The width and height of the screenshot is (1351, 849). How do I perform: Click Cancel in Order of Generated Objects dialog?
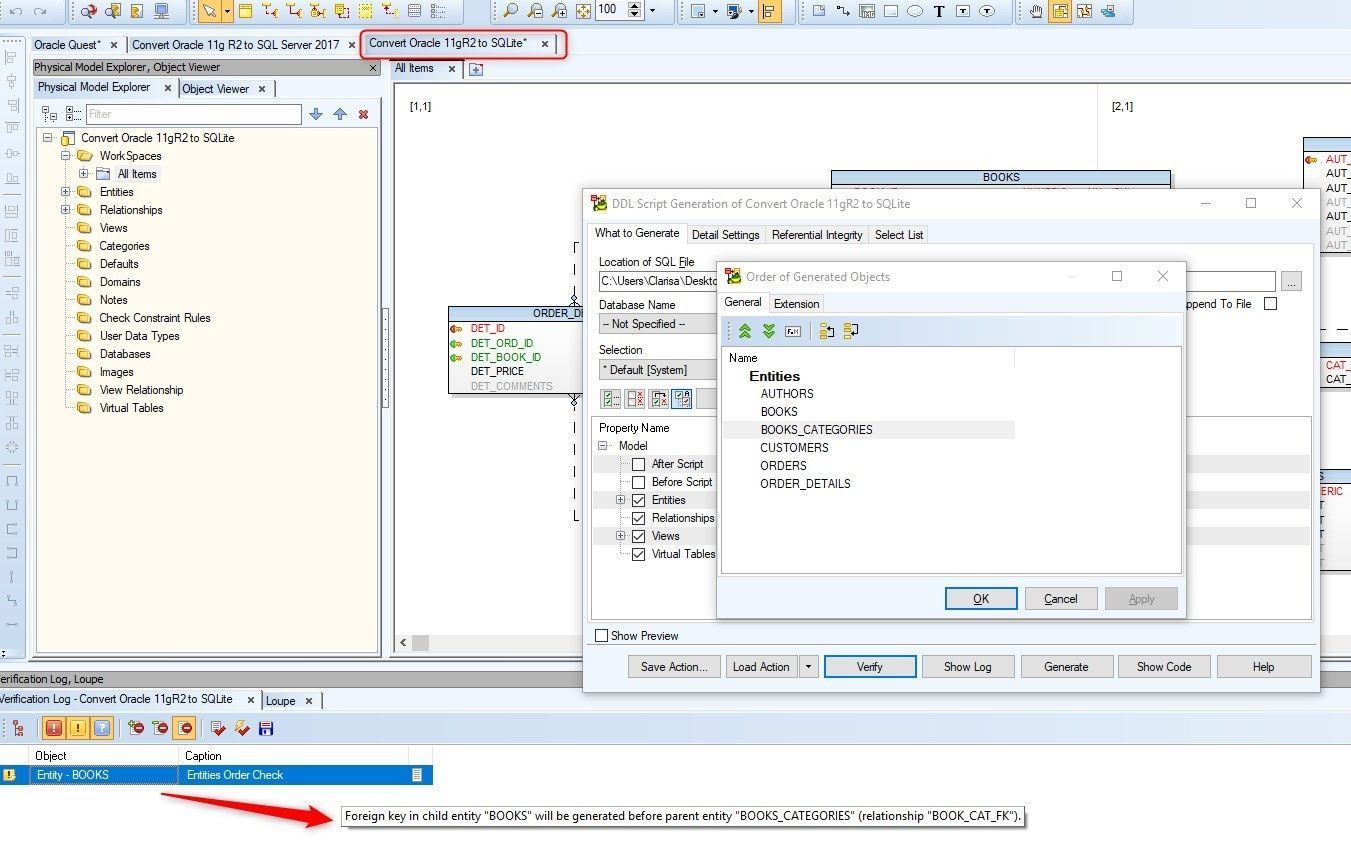pyautogui.click(x=1061, y=599)
